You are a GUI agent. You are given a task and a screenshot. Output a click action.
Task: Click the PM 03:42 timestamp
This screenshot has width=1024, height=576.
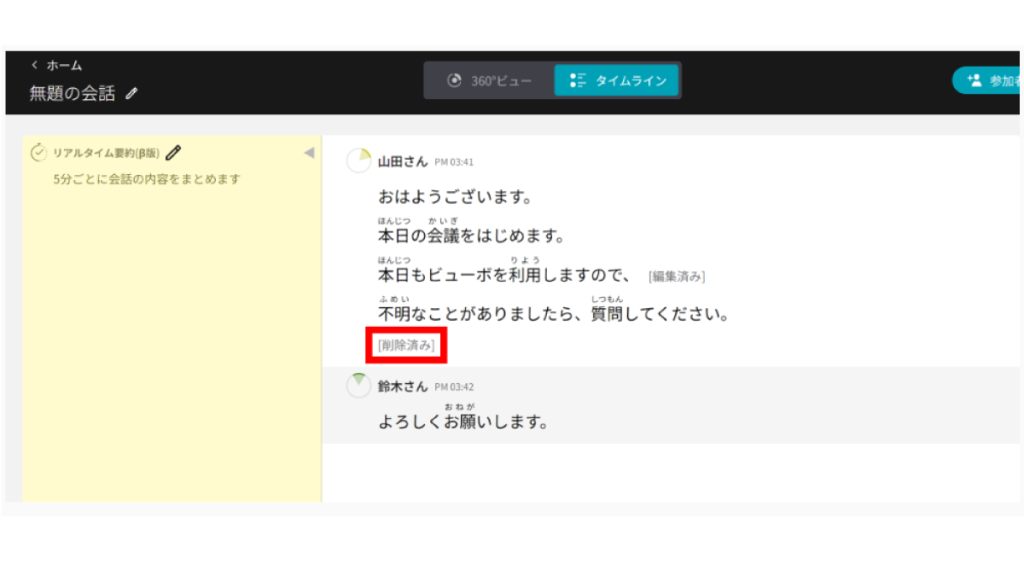tap(454, 387)
